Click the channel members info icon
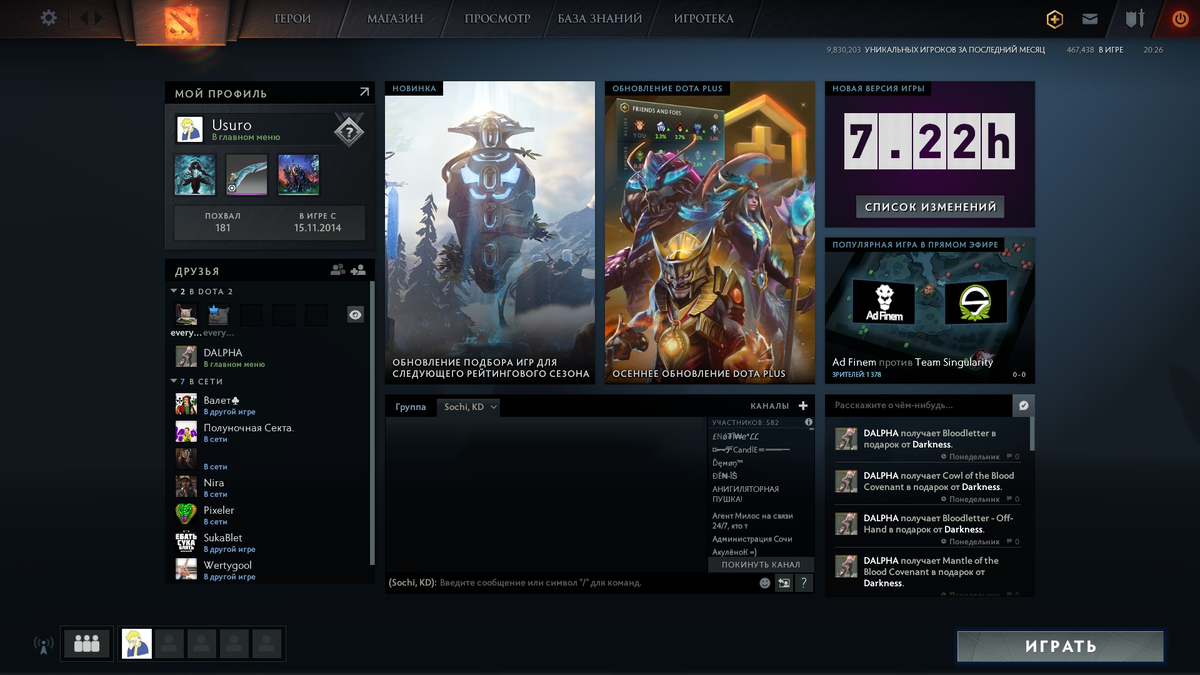Image resolution: width=1200 pixels, height=675 pixels. pyautogui.click(x=807, y=423)
